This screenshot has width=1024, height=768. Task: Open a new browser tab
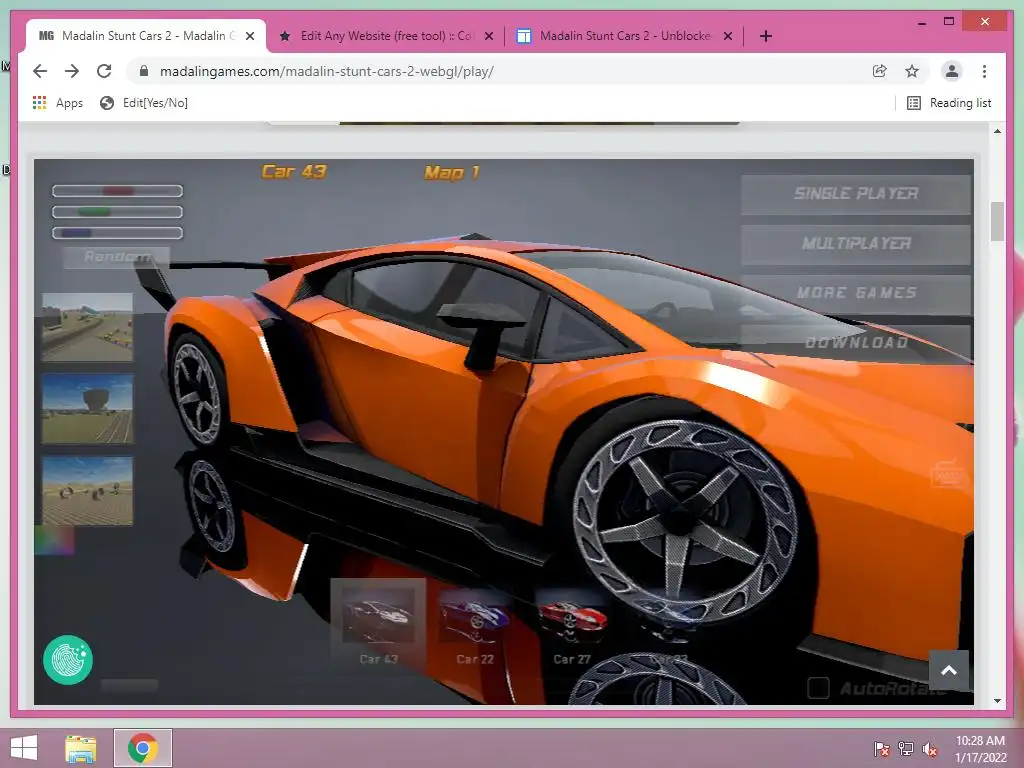(766, 36)
